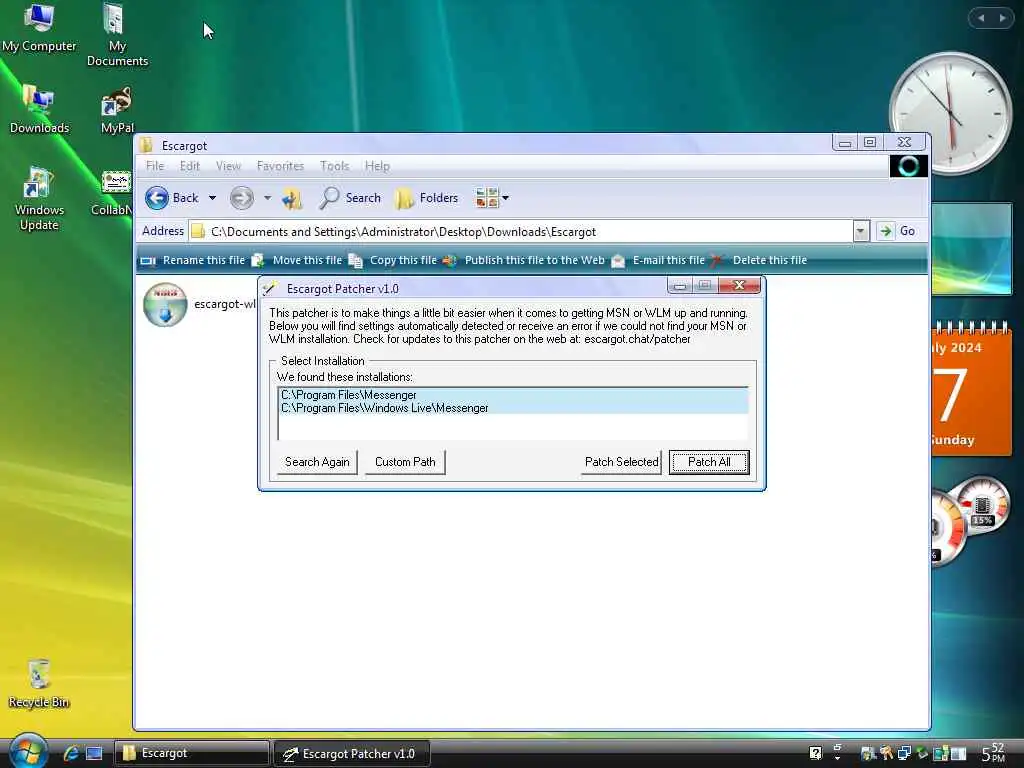Open the address bar dropdown
This screenshot has width=1024, height=768.
[x=861, y=231]
